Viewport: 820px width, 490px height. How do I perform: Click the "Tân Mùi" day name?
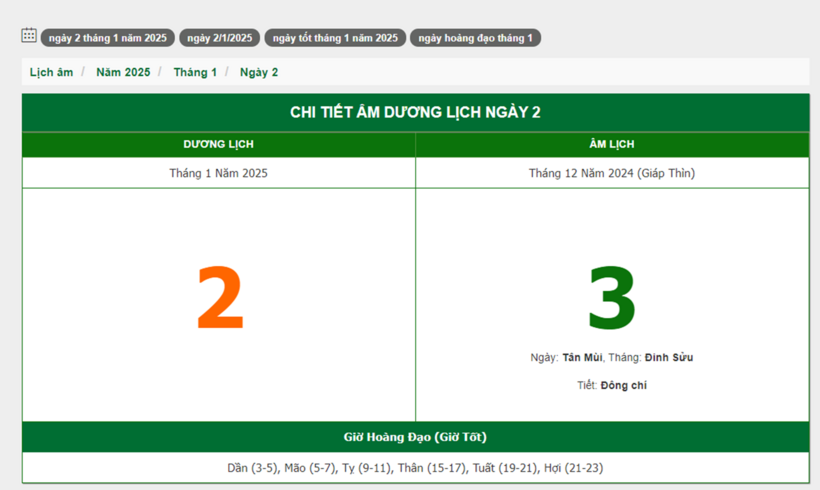point(582,358)
